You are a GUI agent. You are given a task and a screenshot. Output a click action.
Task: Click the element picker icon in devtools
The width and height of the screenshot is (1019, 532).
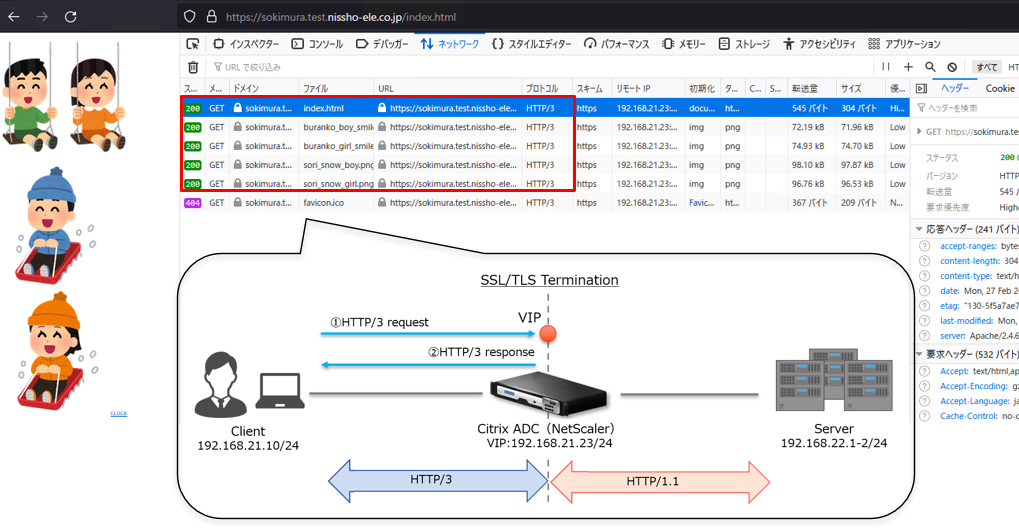click(193, 44)
